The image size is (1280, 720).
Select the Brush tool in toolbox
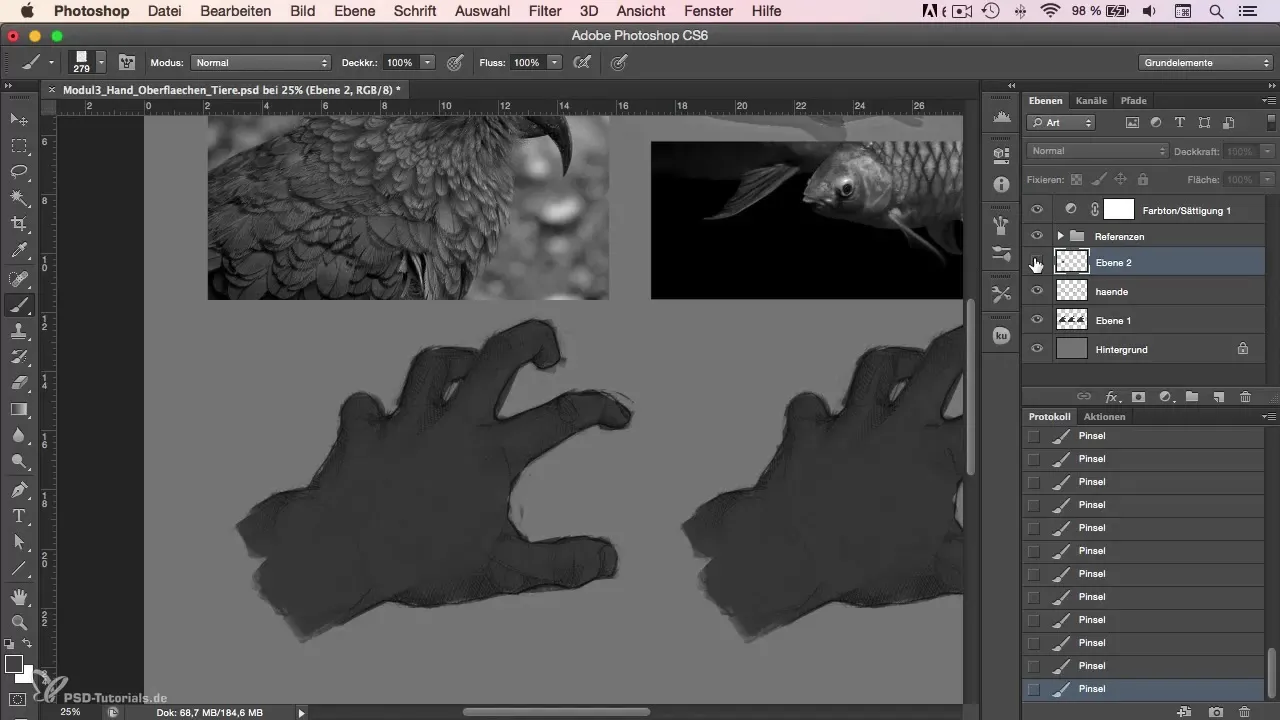point(19,305)
